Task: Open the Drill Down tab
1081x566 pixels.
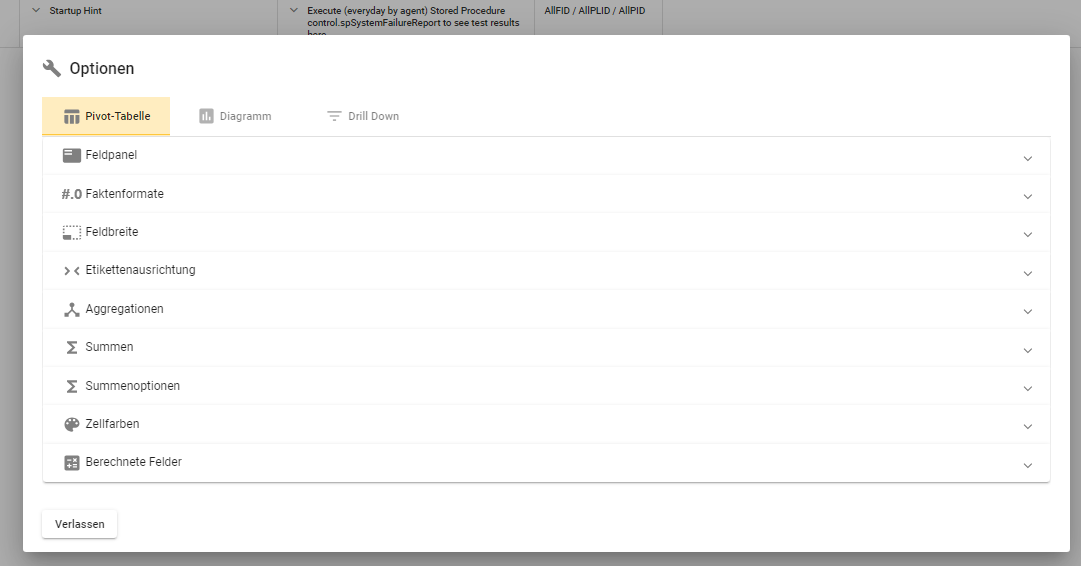Action: pos(362,116)
